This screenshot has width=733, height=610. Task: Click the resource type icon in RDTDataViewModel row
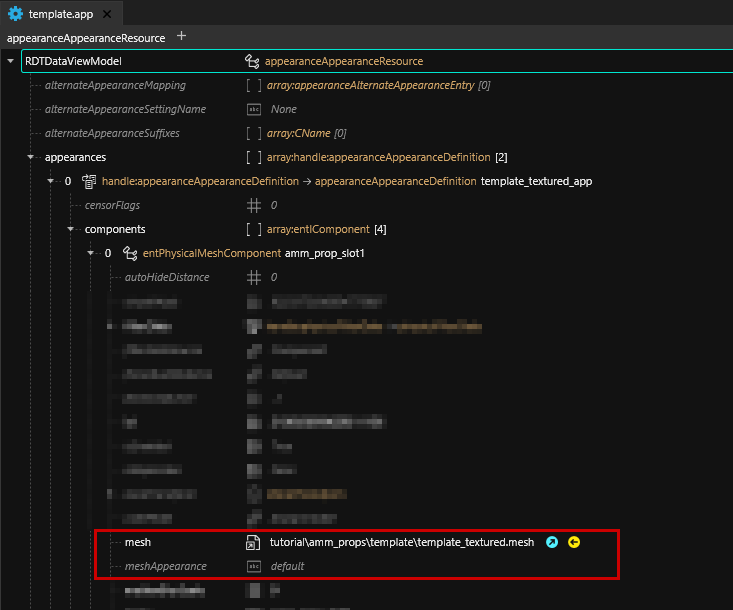click(252, 61)
